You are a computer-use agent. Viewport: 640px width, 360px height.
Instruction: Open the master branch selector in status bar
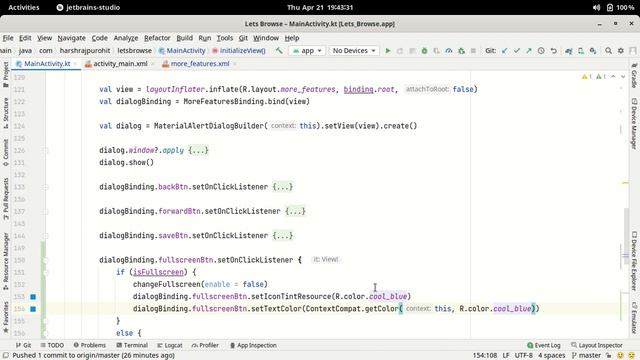[587, 356]
